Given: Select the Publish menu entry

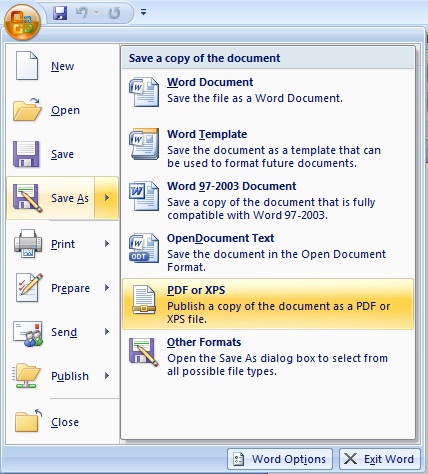Looking at the screenshot, I should pos(62,376).
